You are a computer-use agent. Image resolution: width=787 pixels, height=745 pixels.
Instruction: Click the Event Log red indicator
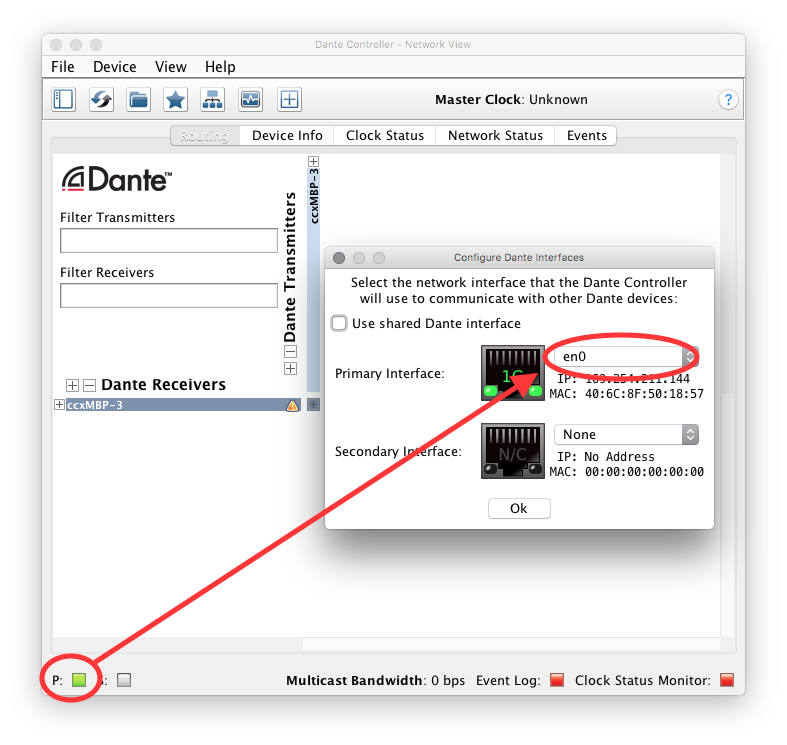557,680
